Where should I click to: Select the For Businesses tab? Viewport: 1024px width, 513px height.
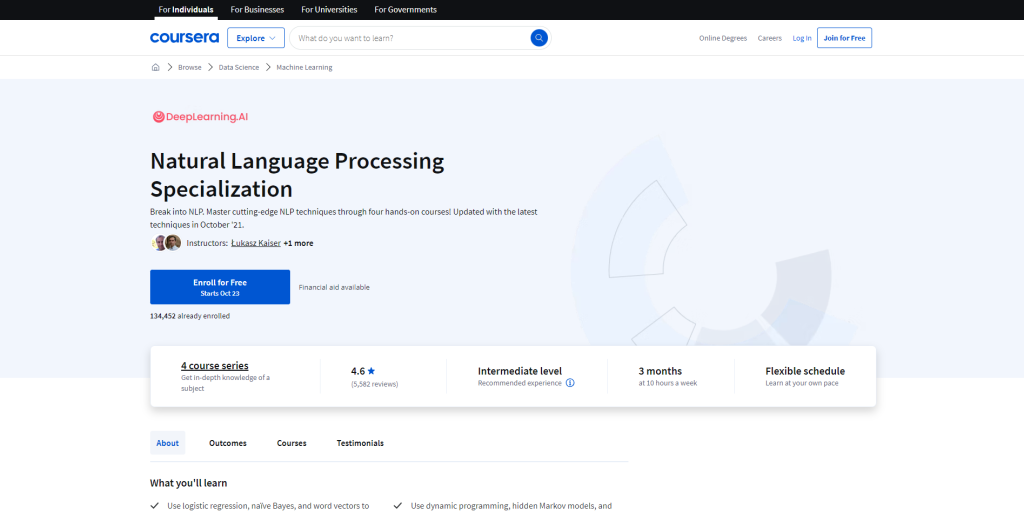point(257,10)
